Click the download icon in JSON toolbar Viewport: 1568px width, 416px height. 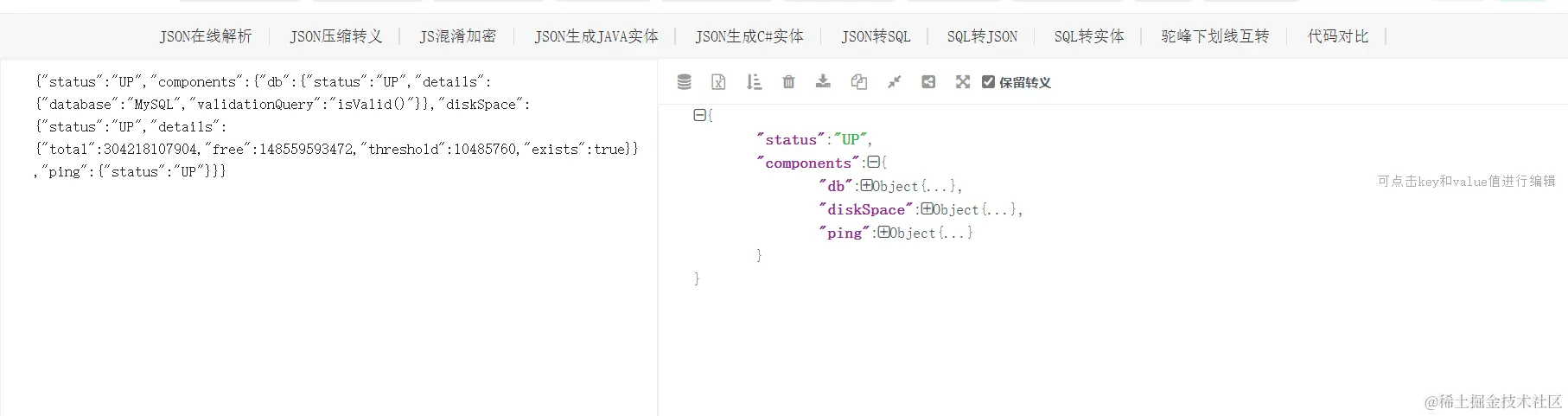tap(823, 81)
